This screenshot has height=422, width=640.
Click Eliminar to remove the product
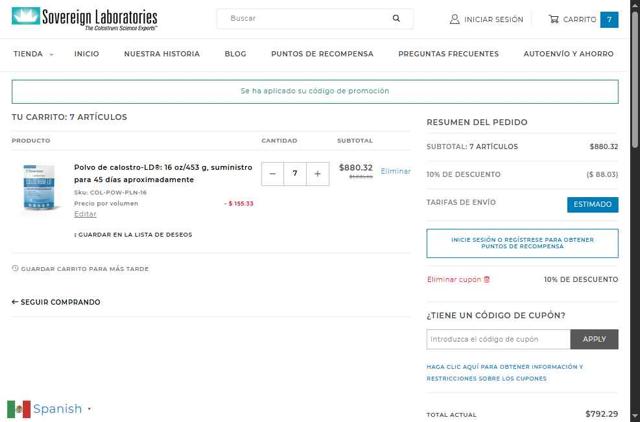[396, 171]
